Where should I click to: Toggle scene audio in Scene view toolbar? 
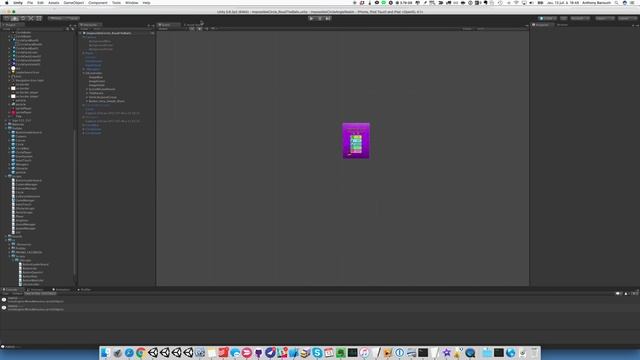[206, 29]
